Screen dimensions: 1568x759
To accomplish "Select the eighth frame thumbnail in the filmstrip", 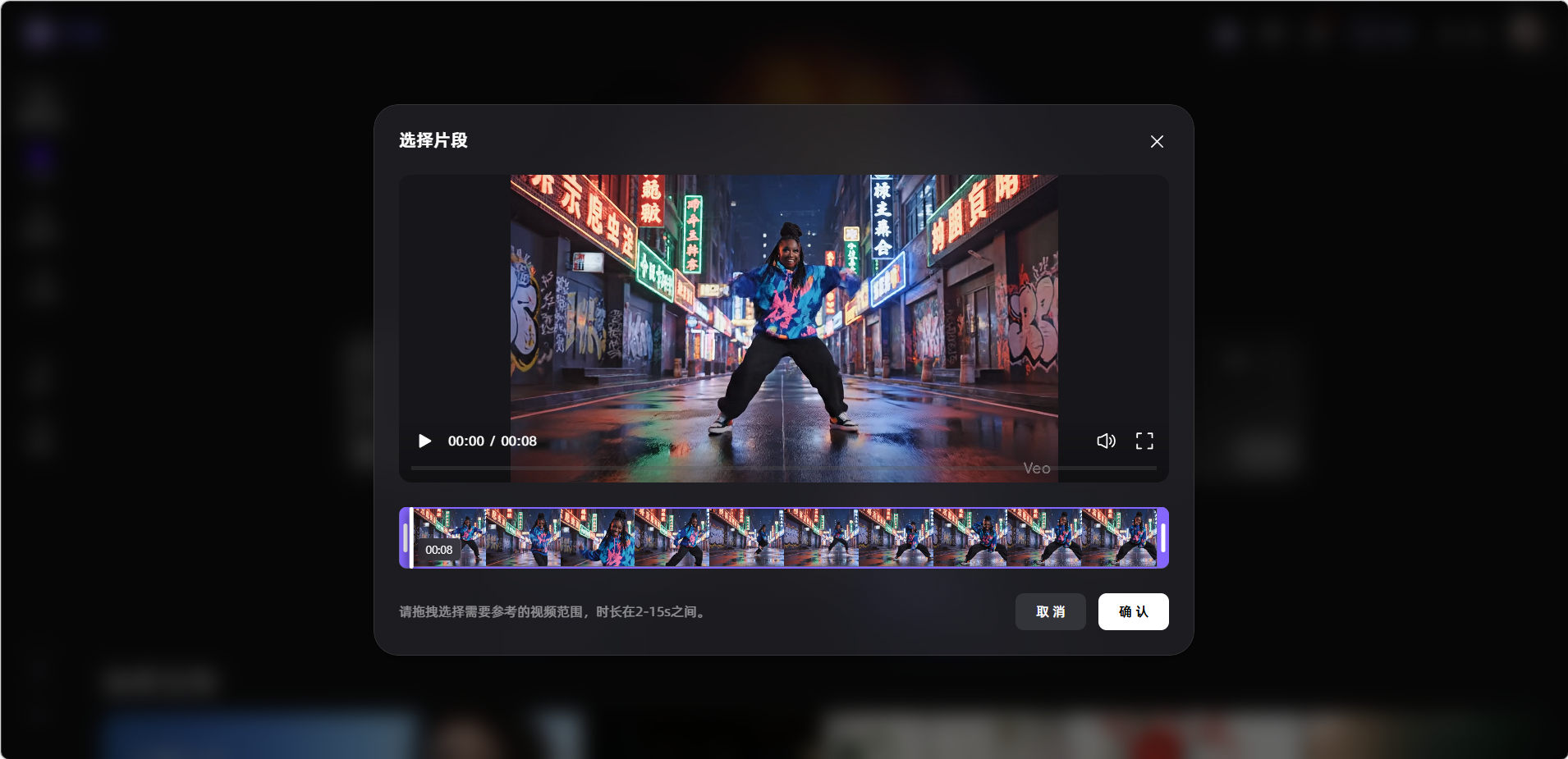I will tap(970, 538).
